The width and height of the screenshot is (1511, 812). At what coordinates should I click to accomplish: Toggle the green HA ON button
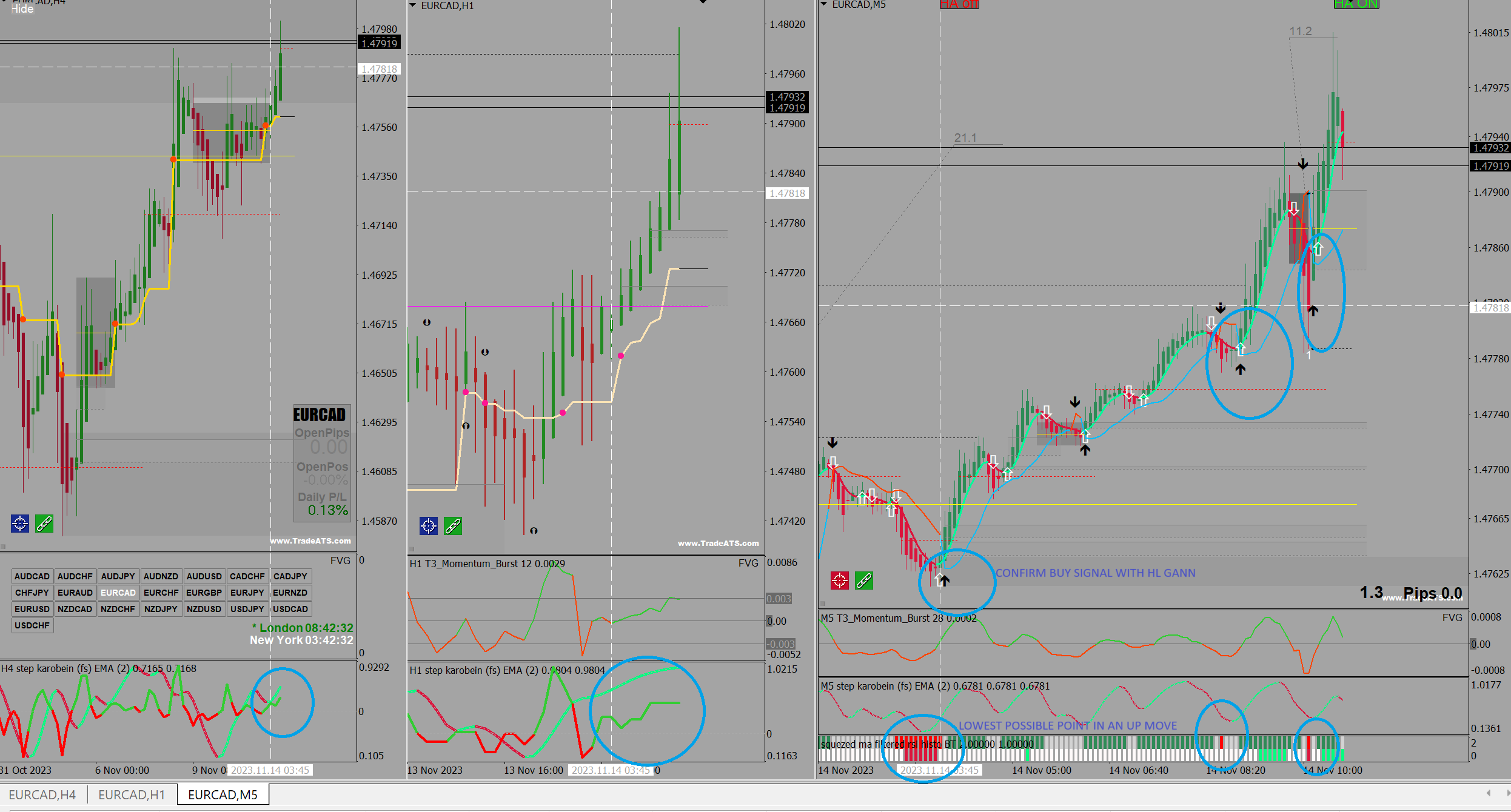(1356, 4)
